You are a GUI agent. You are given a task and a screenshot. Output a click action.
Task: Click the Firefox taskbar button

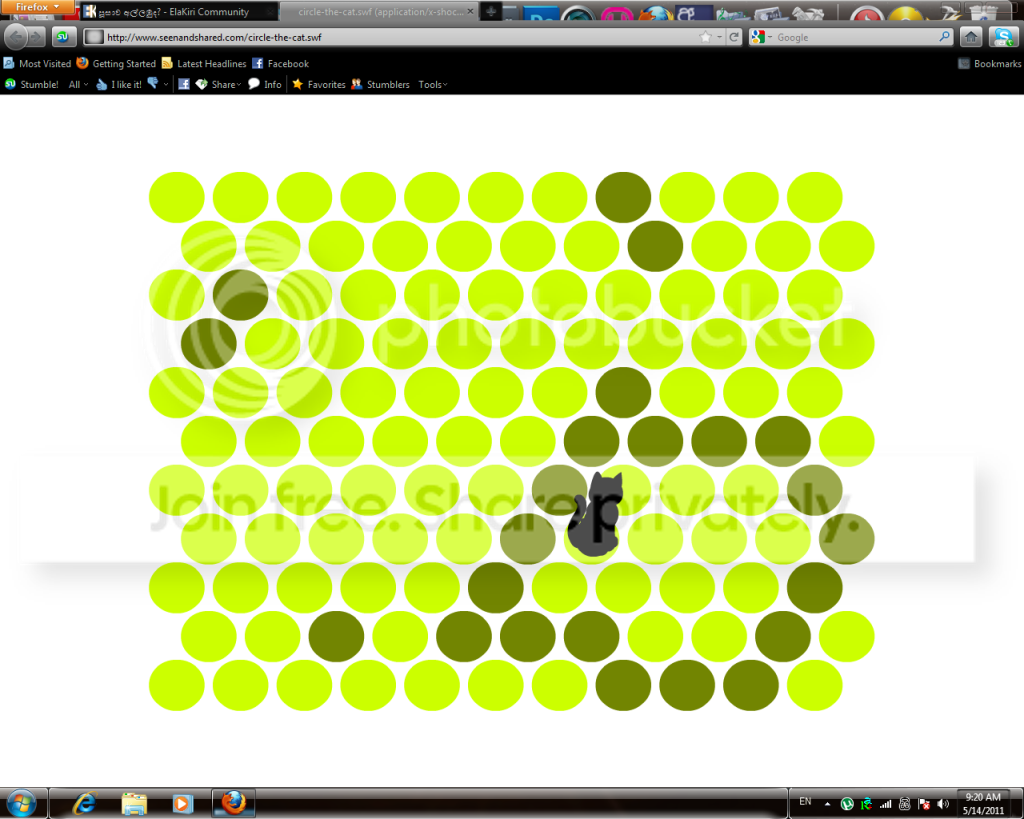(x=232, y=803)
